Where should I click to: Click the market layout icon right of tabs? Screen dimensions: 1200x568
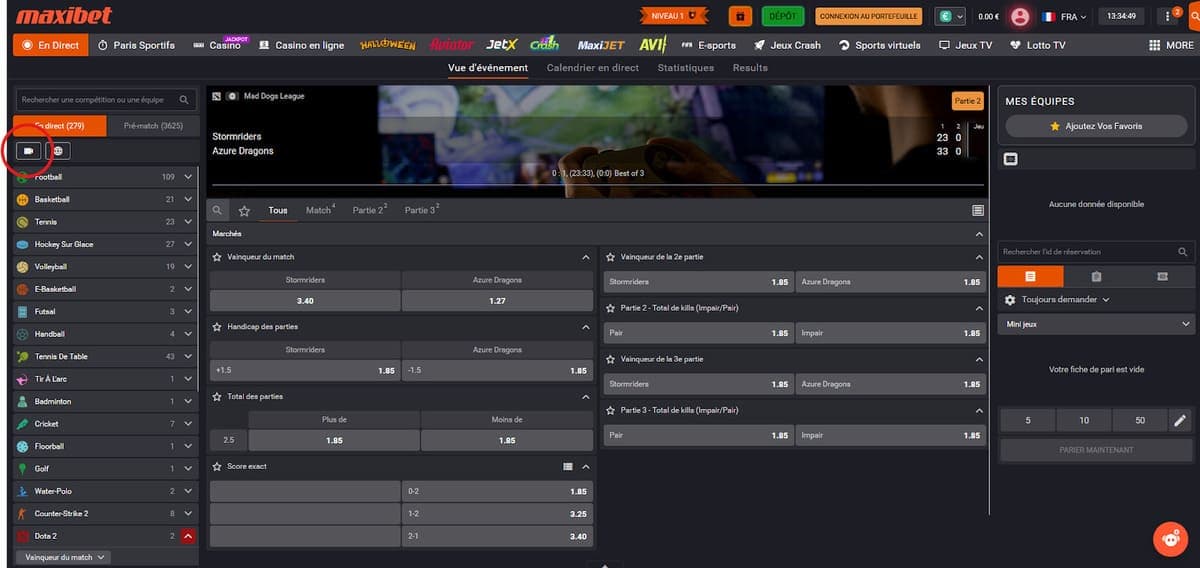tap(978, 211)
